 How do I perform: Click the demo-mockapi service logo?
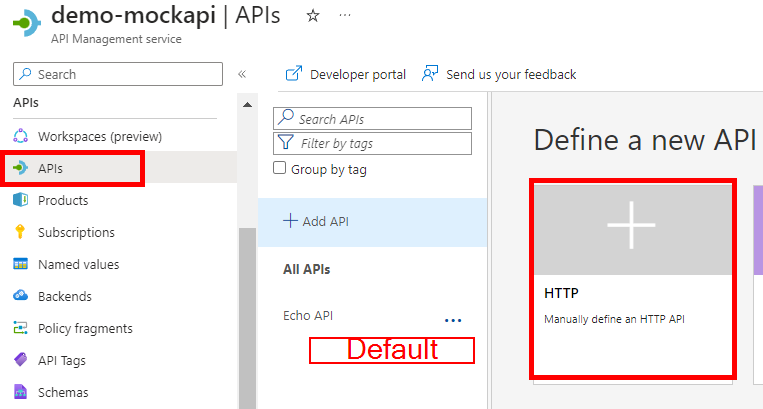pyautogui.click(x=27, y=23)
